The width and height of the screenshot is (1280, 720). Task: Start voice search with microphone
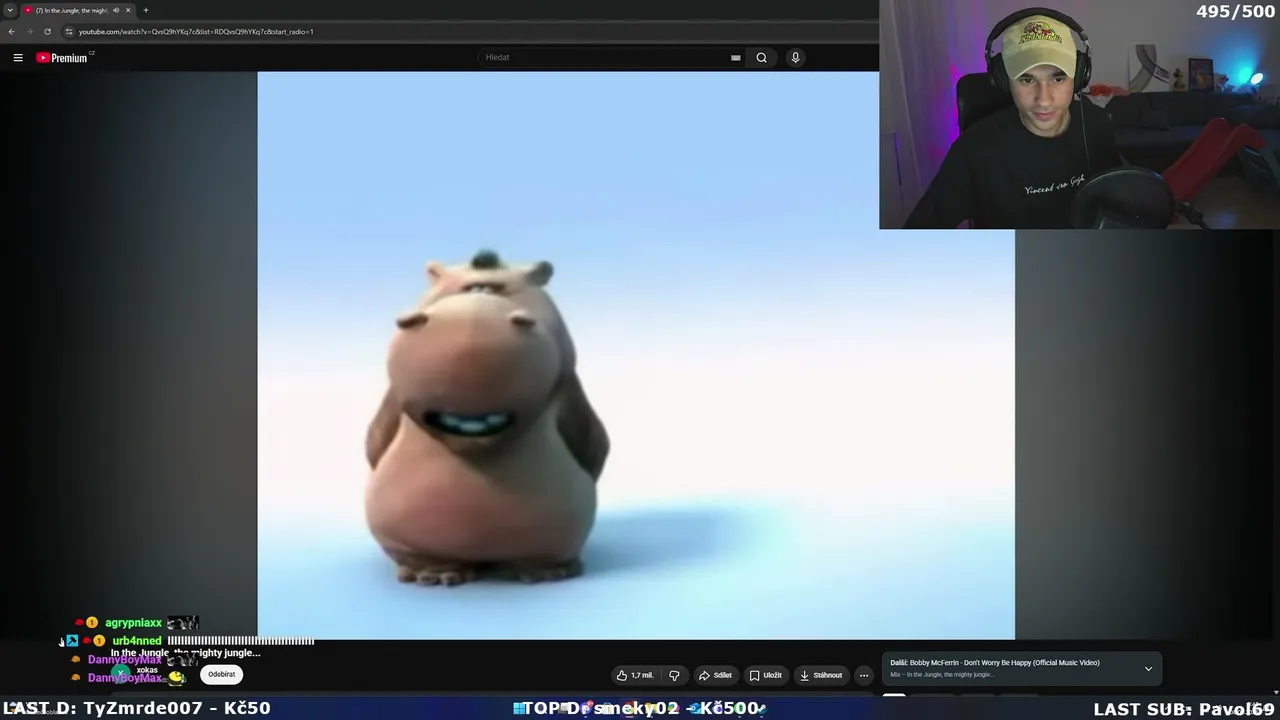[795, 58]
